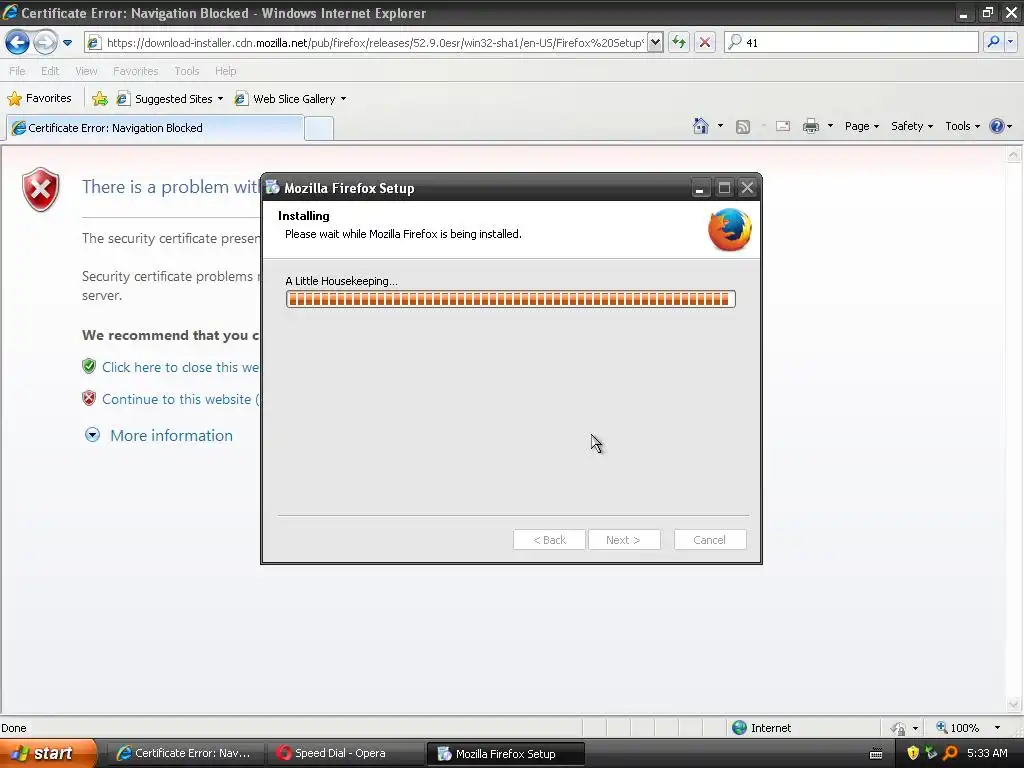The height and width of the screenshot is (768, 1024).
Task: Click the address bar URL field
Action: (374, 43)
